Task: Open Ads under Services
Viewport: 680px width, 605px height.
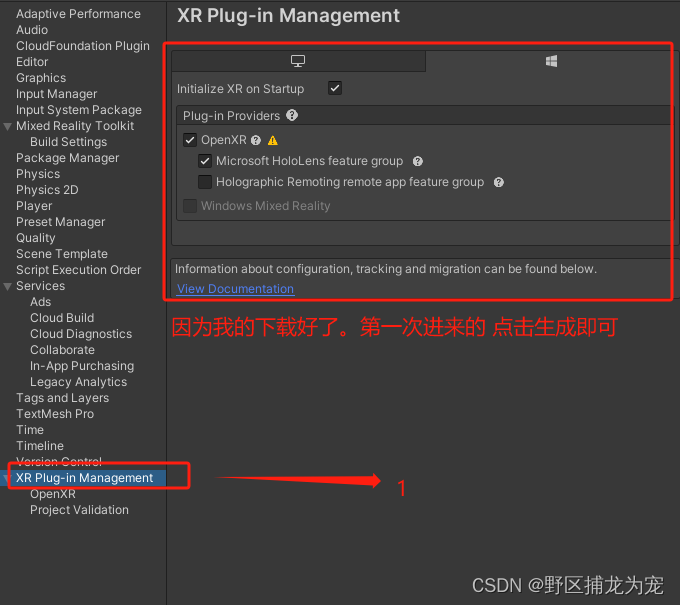Action: click(41, 302)
